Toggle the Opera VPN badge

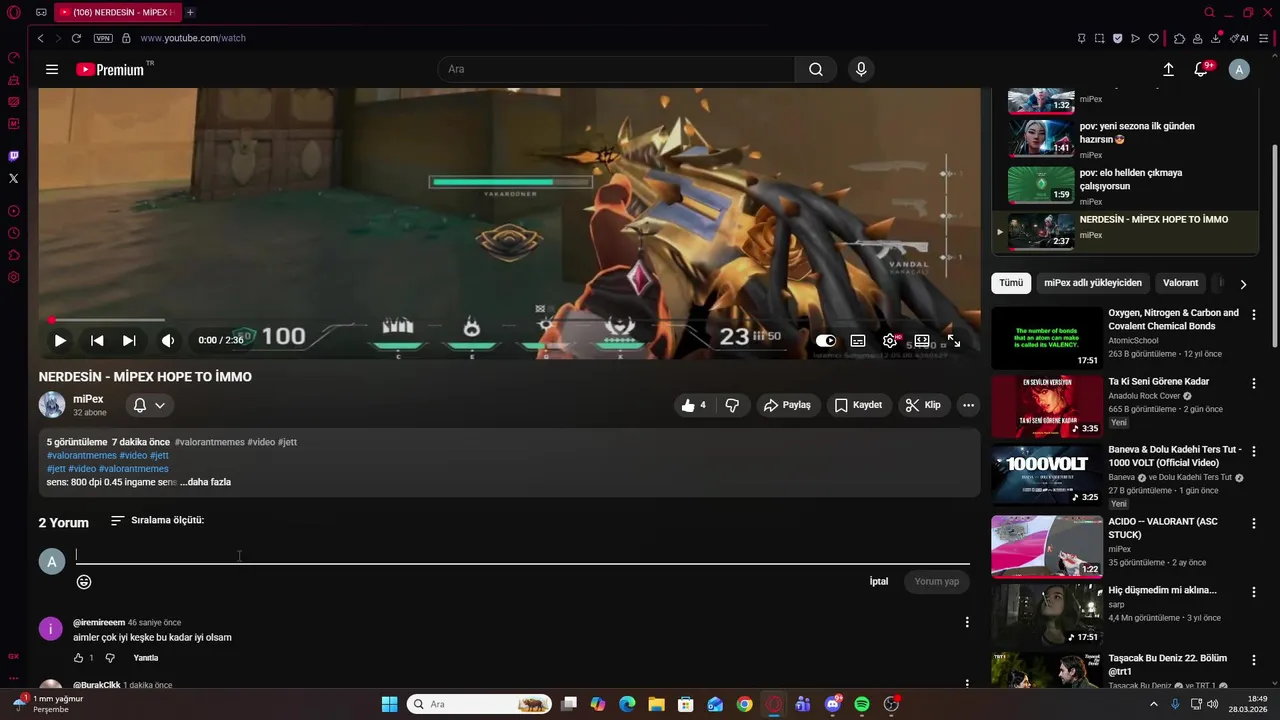point(103,38)
